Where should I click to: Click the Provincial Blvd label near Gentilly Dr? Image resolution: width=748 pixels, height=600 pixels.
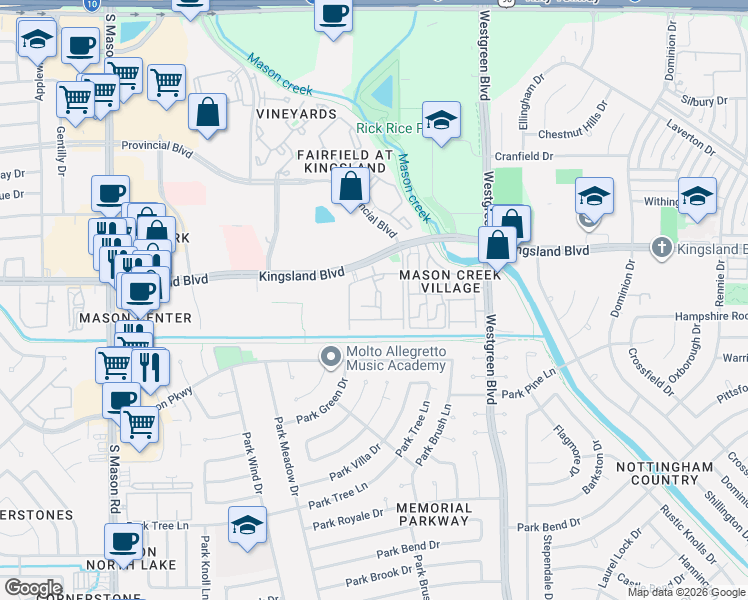[157, 148]
